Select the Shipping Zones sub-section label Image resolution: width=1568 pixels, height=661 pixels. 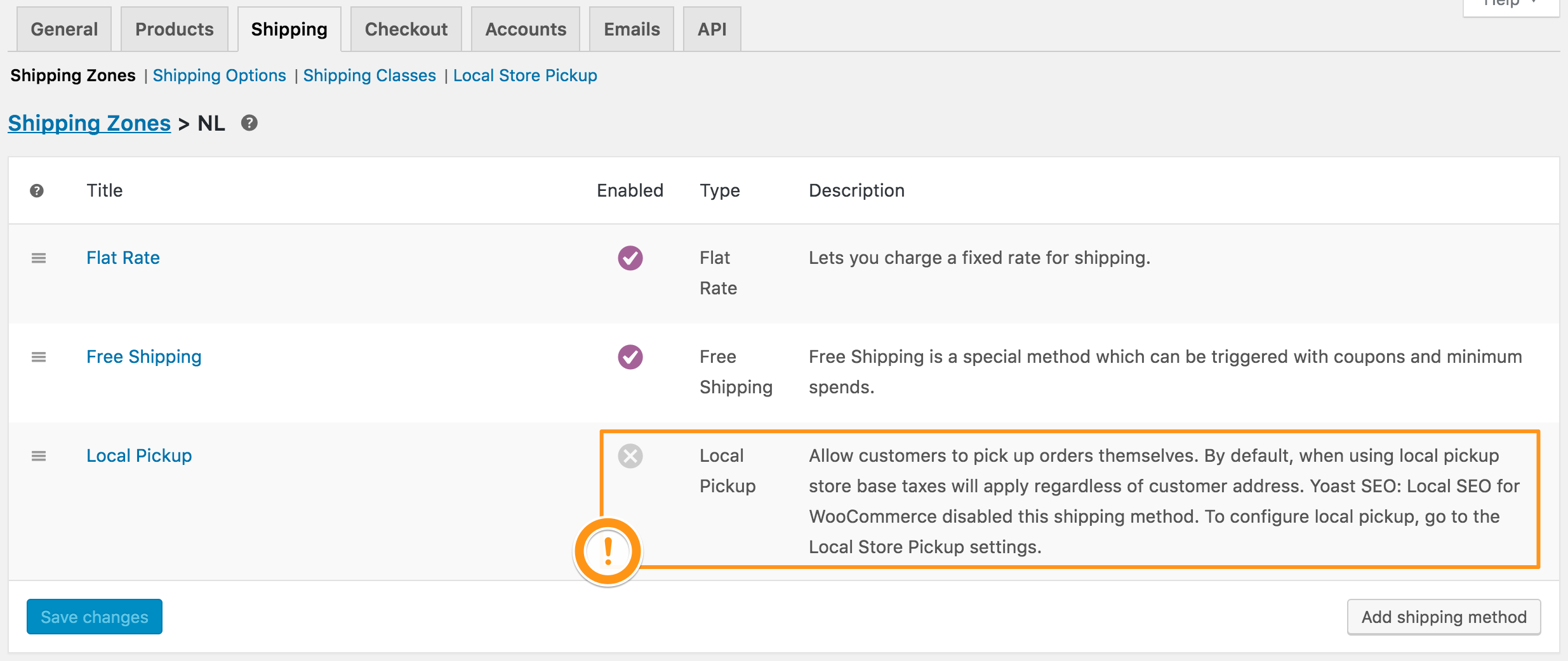[x=73, y=75]
